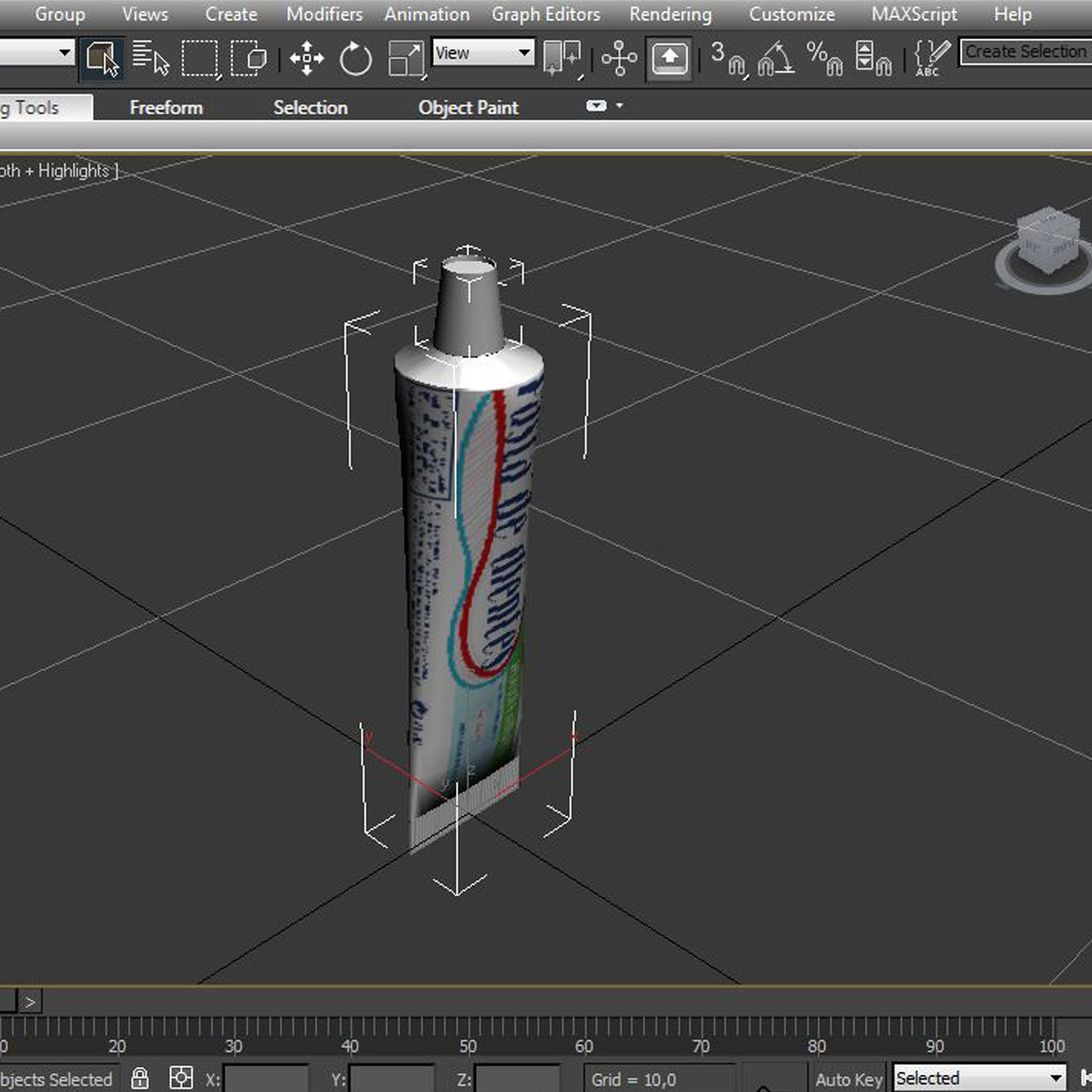This screenshot has height=1092, width=1092.
Task: Choose Rectangular Selection Region tool
Action: pos(199,59)
